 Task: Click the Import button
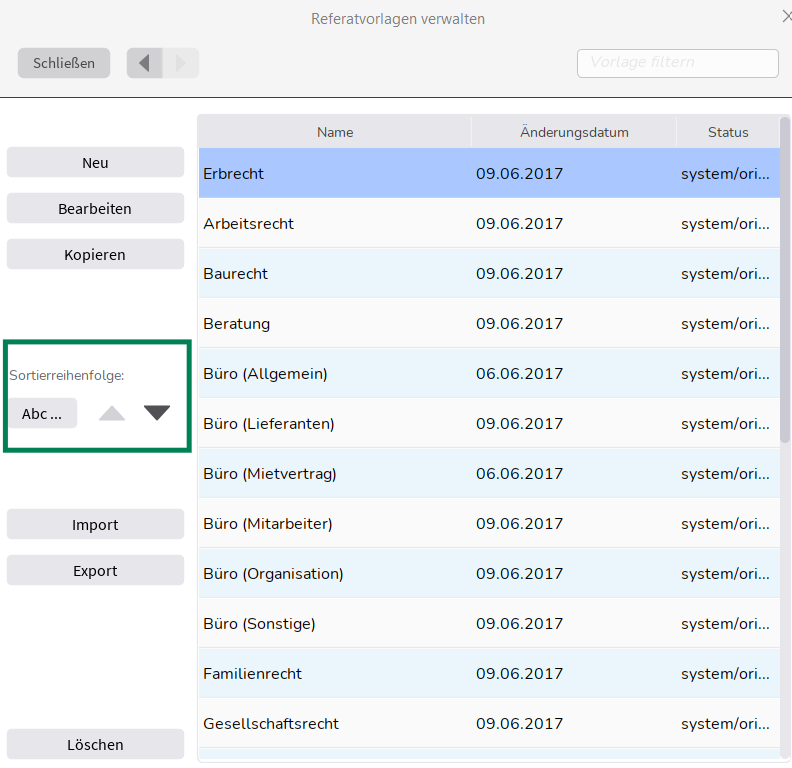tap(95, 524)
